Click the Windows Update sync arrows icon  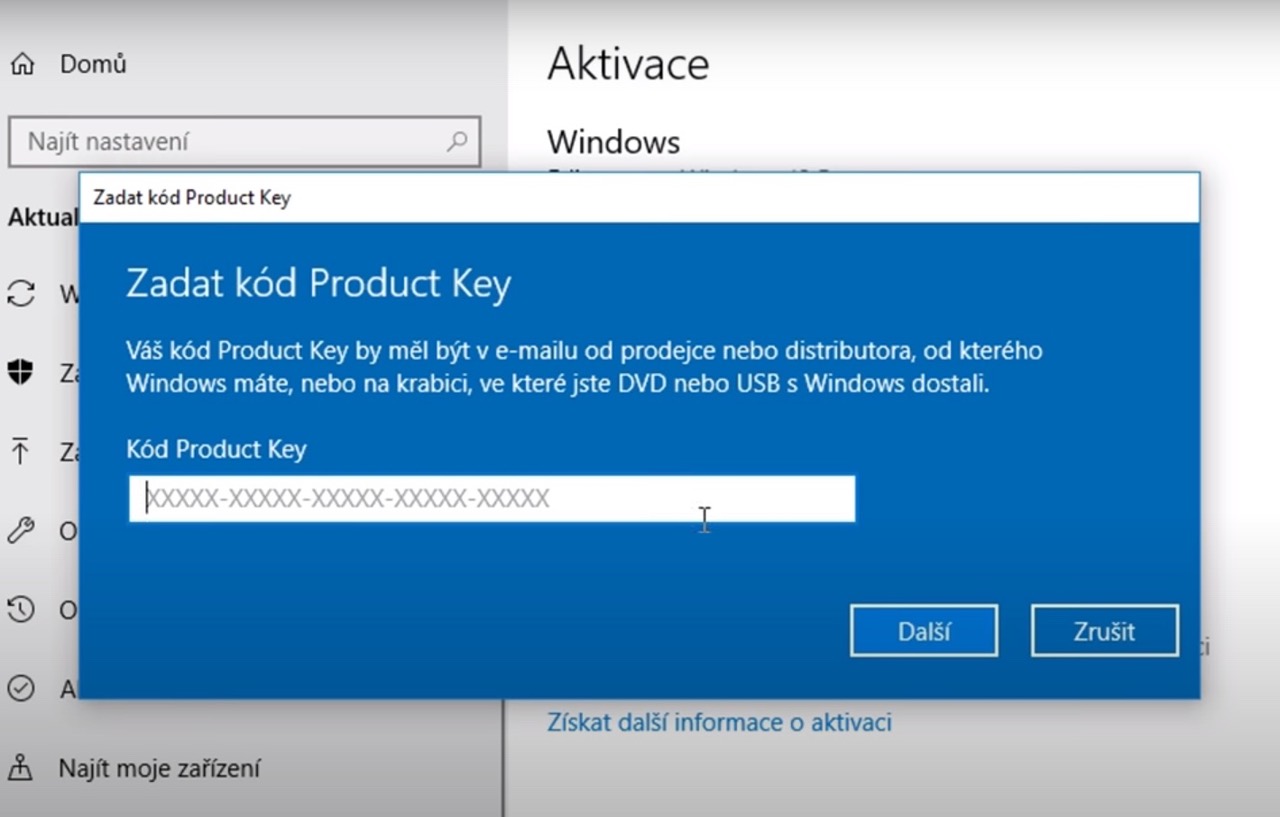21,293
